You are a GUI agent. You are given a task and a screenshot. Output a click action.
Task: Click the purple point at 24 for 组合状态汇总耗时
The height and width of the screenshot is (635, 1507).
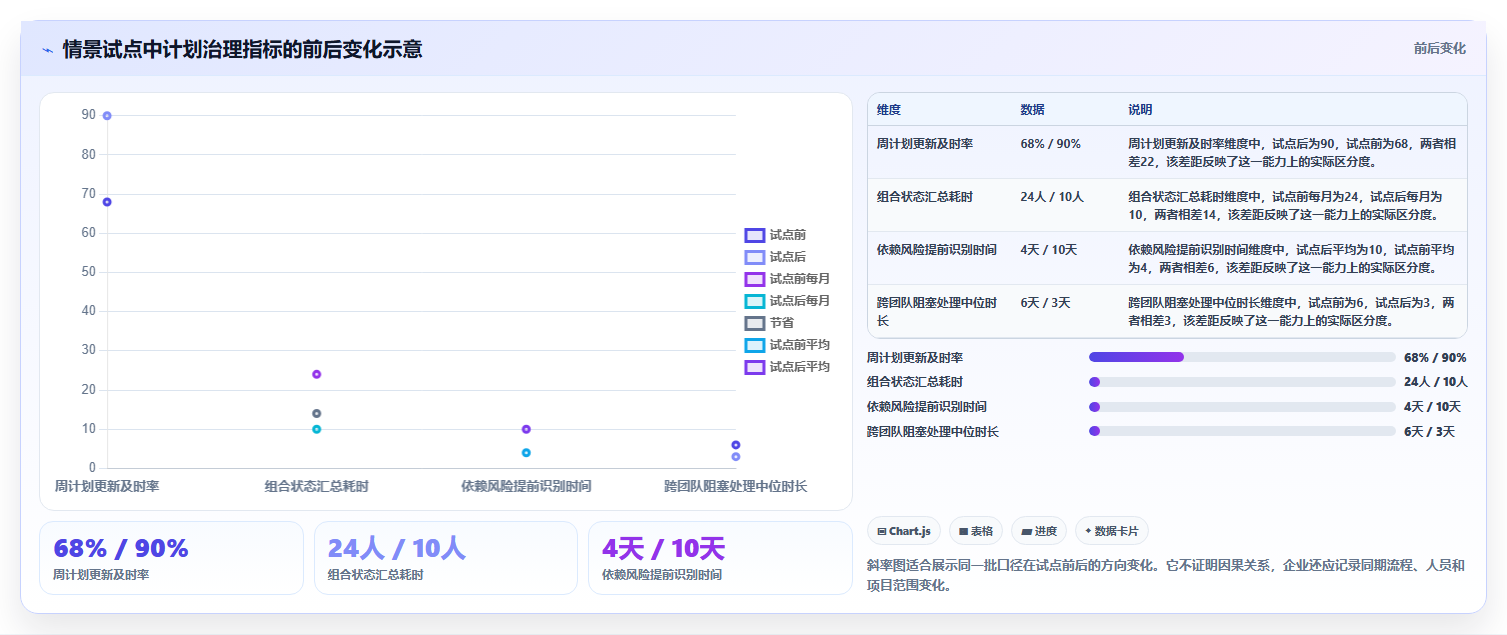point(317,374)
